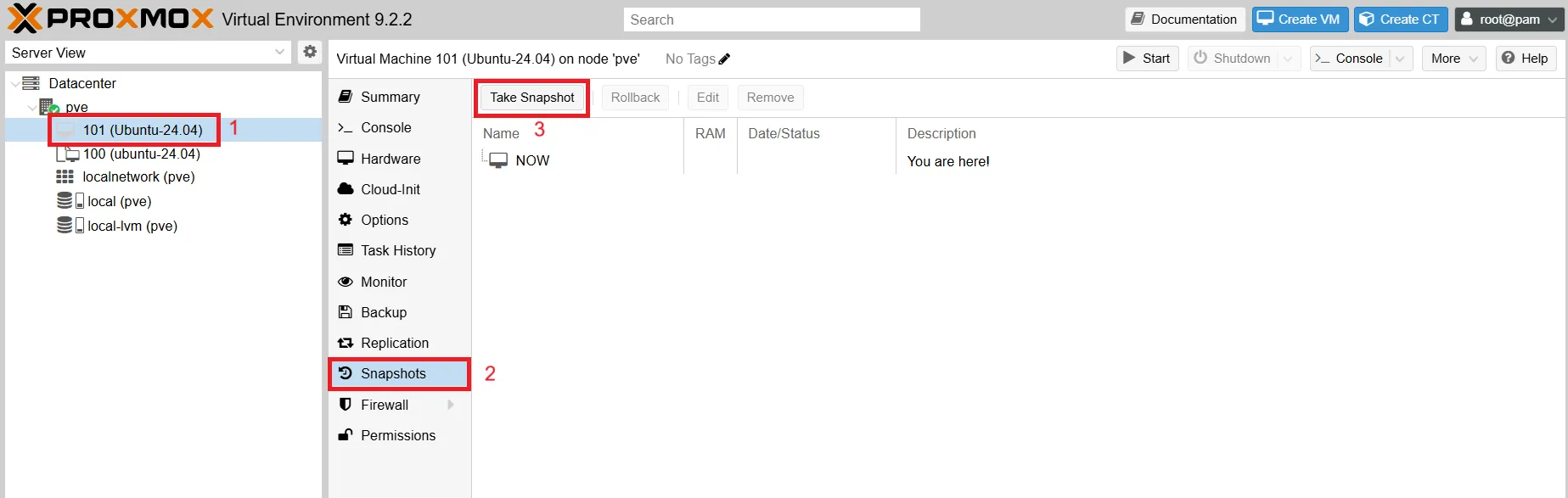Select VM 101 (Ubuntu-24.04) in tree

pyautogui.click(x=163, y=130)
